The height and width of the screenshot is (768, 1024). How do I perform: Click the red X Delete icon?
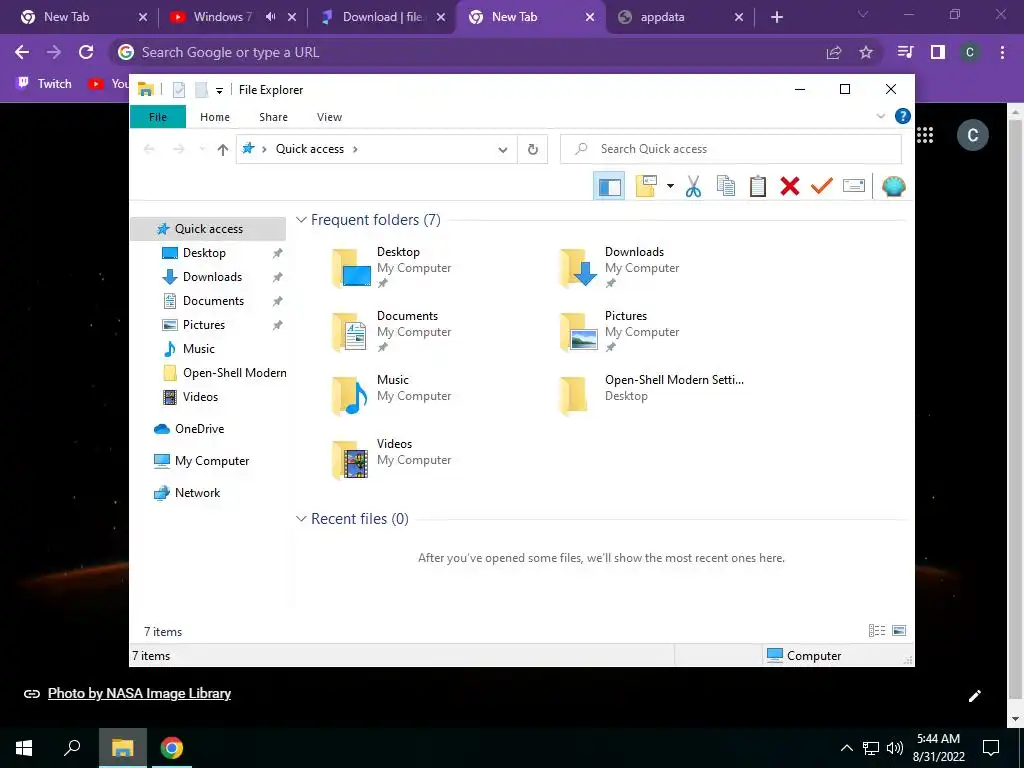coord(790,186)
